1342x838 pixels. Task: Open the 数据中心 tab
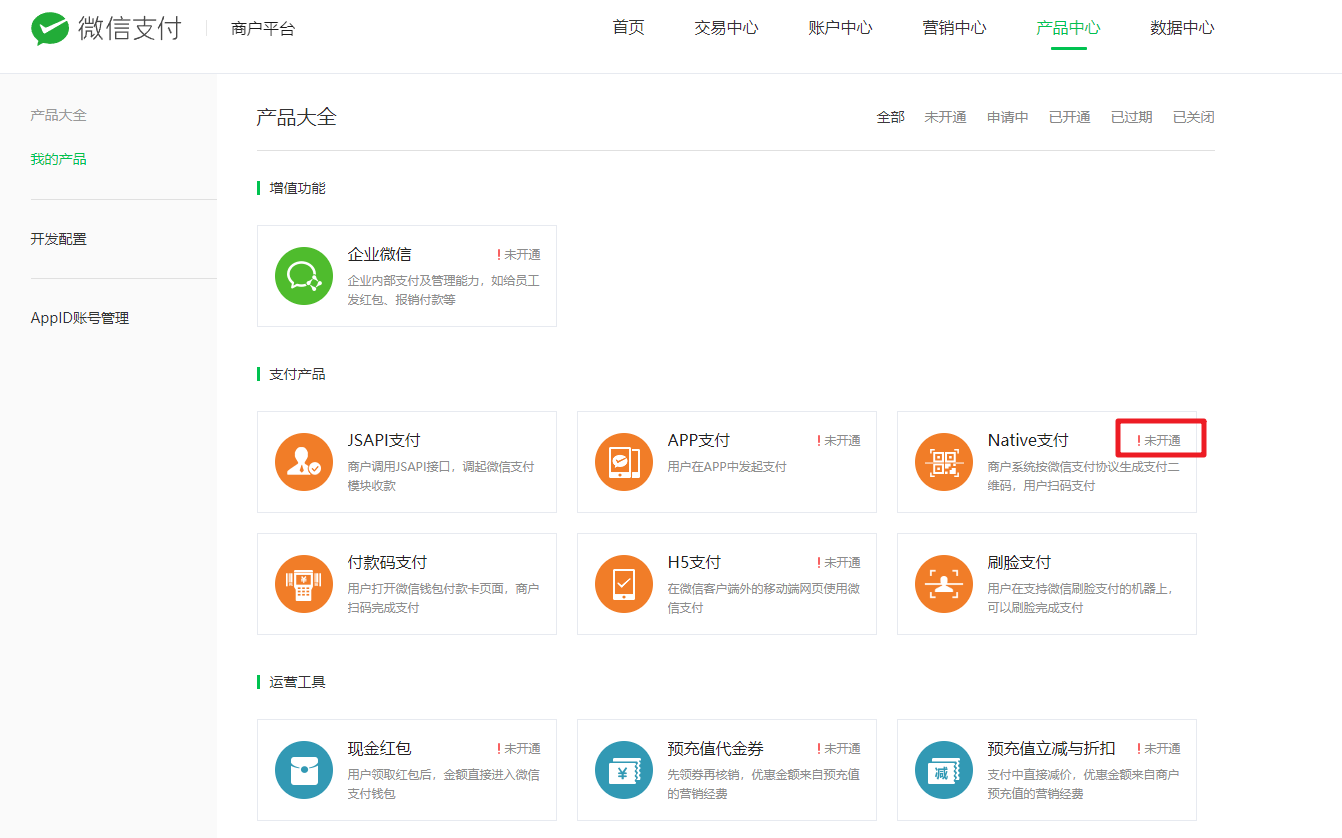click(1183, 28)
